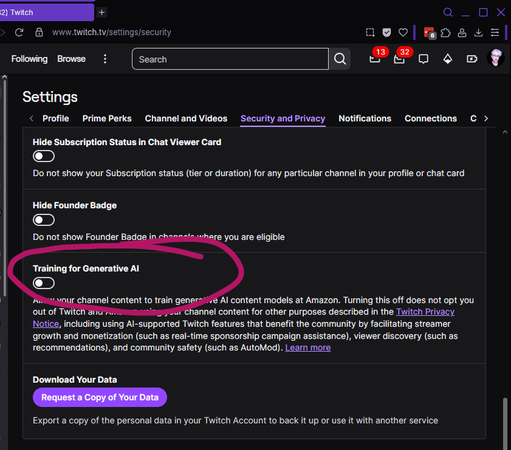The width and height of the screenshot is (511, 450).
Task: Open the browser easy setup menu icon
Action: [x=495, y=33]
